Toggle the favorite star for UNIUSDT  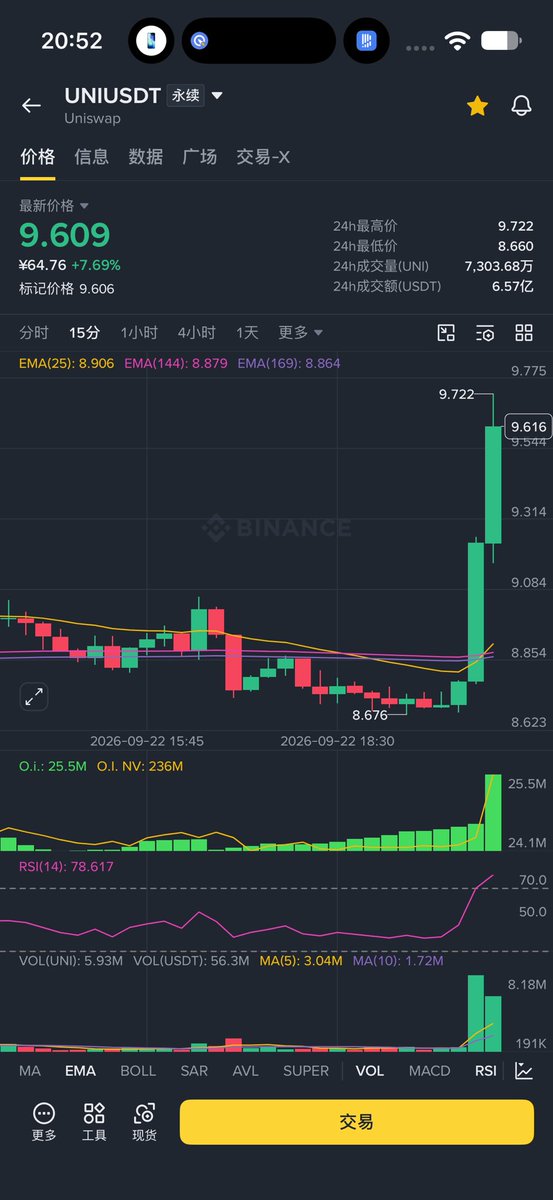(x=477, y=105)
